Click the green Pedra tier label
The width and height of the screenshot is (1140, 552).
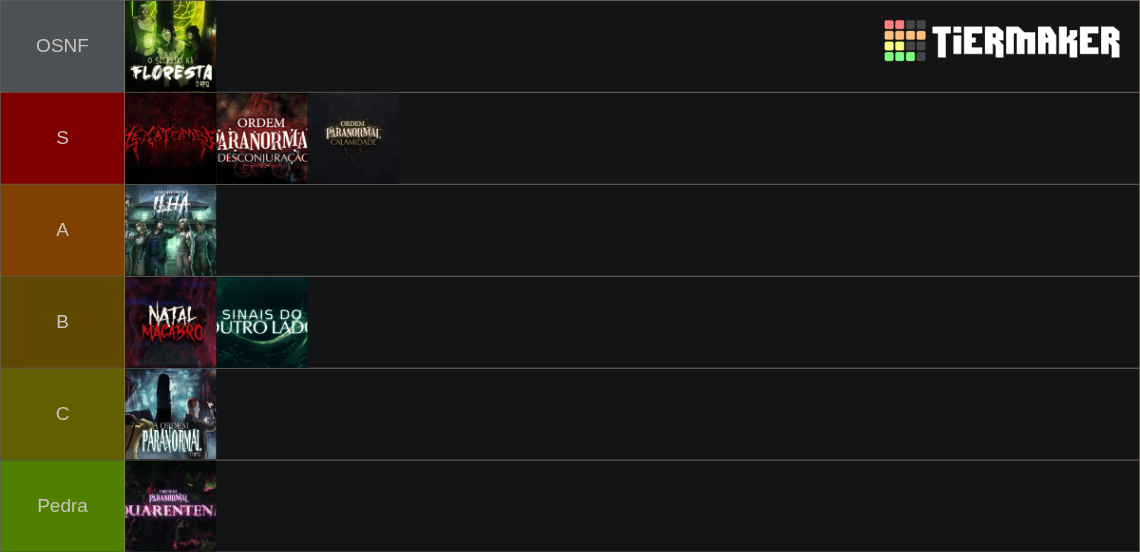pyautogui.click(x=63, y=506)
